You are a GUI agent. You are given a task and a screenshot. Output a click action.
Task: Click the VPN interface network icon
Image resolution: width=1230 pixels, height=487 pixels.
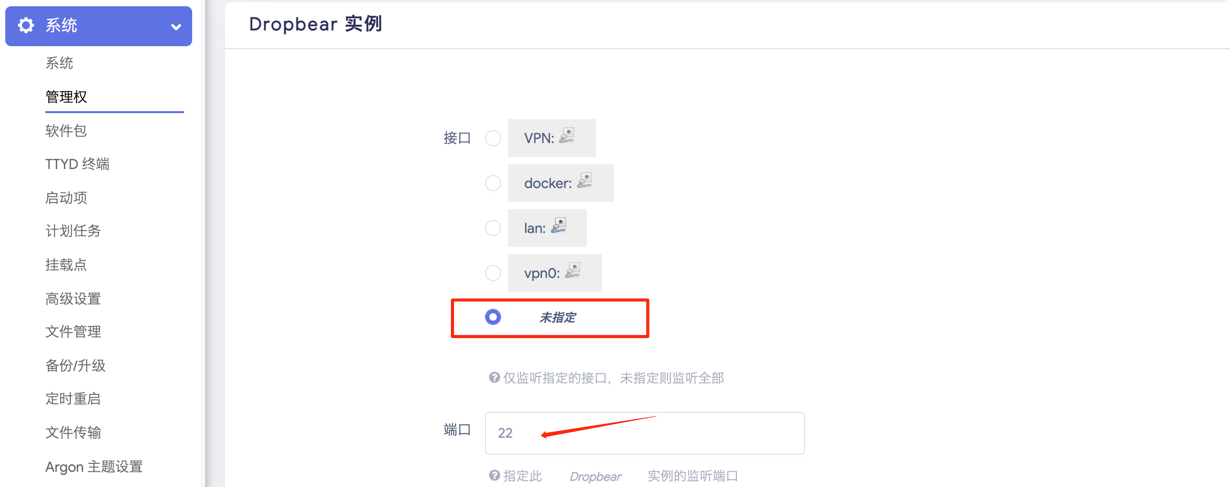coord(567,137)
